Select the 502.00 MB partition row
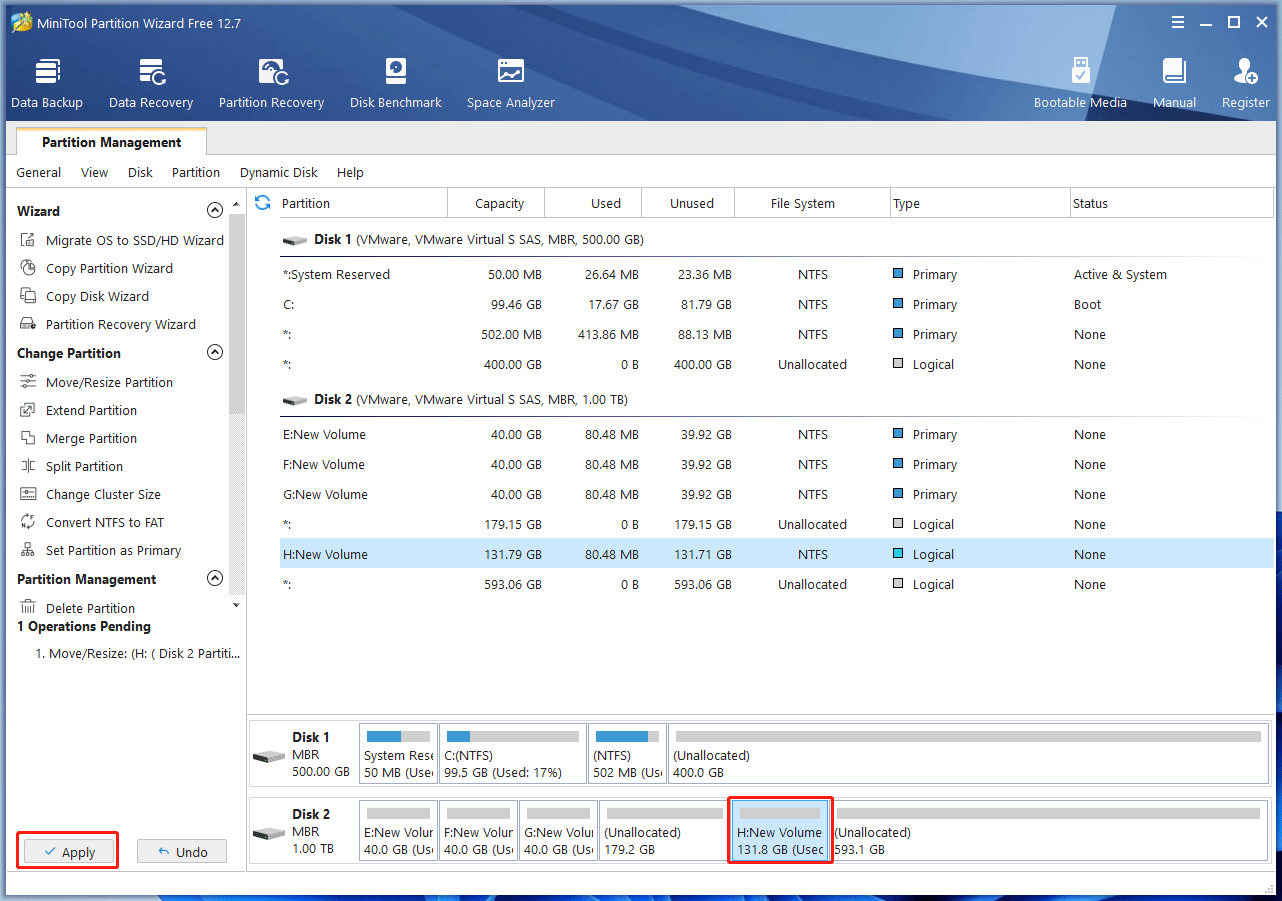The width and height of the screenshot is (1282, 901). pos(777,334)
